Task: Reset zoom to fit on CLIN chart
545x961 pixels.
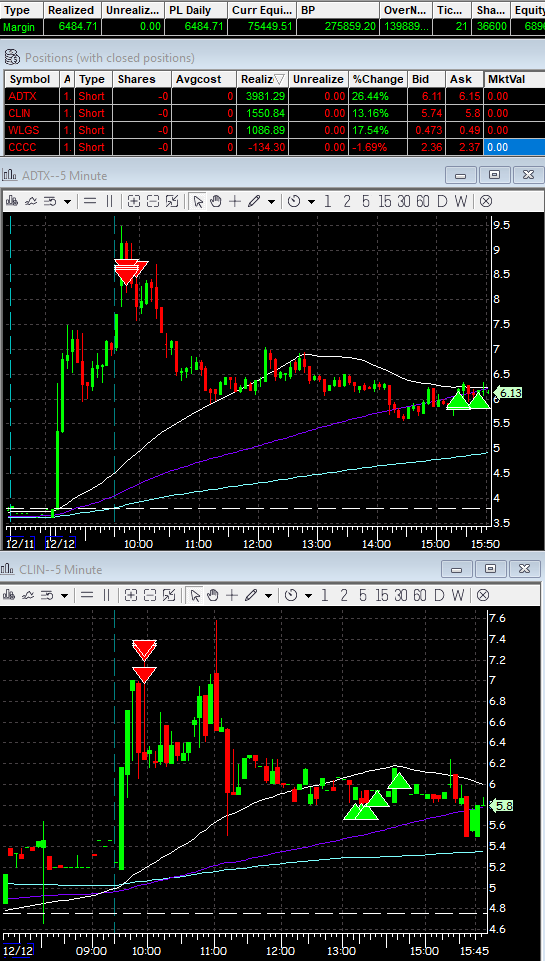Action: click(169, 594)
